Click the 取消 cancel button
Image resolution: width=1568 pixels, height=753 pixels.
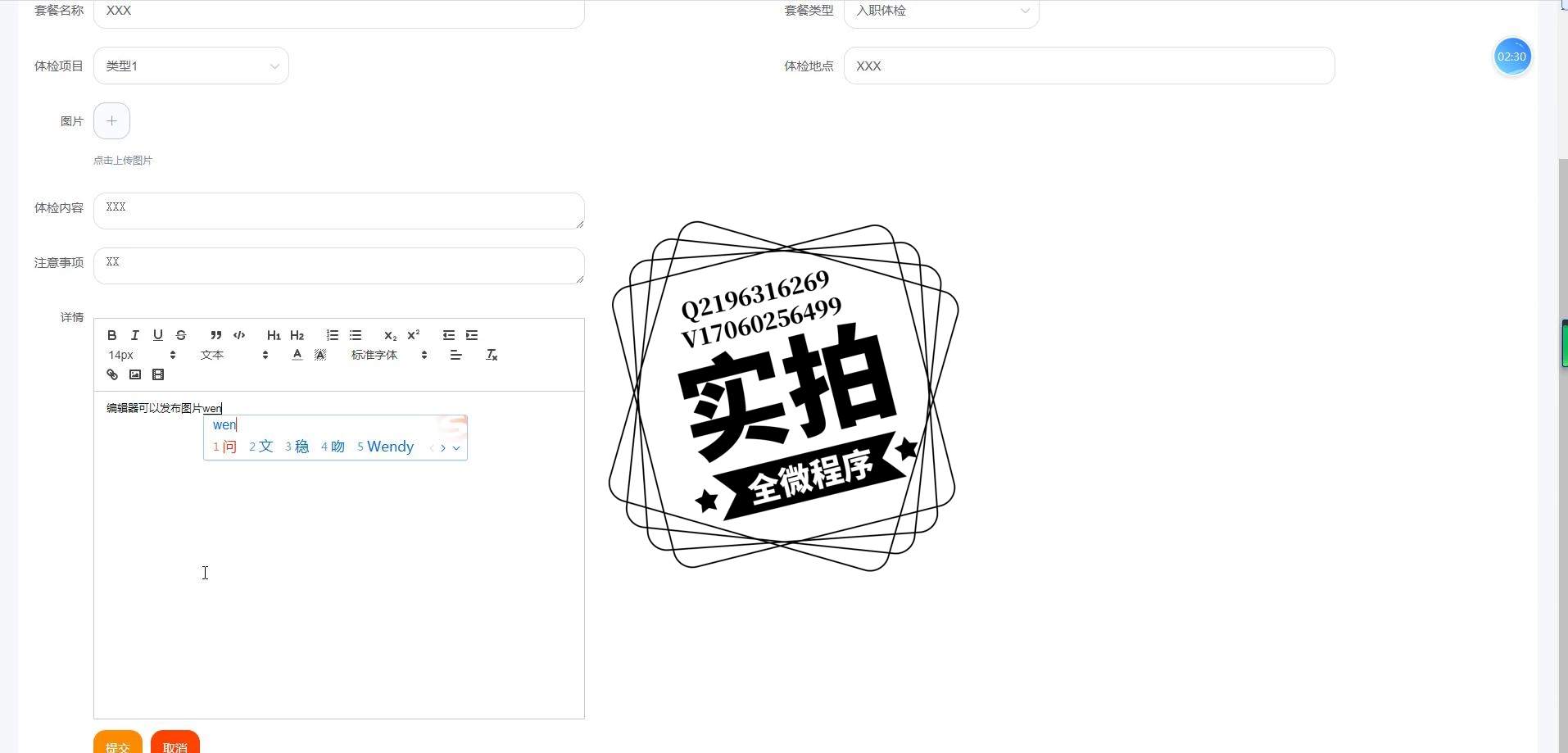point(175,742)
